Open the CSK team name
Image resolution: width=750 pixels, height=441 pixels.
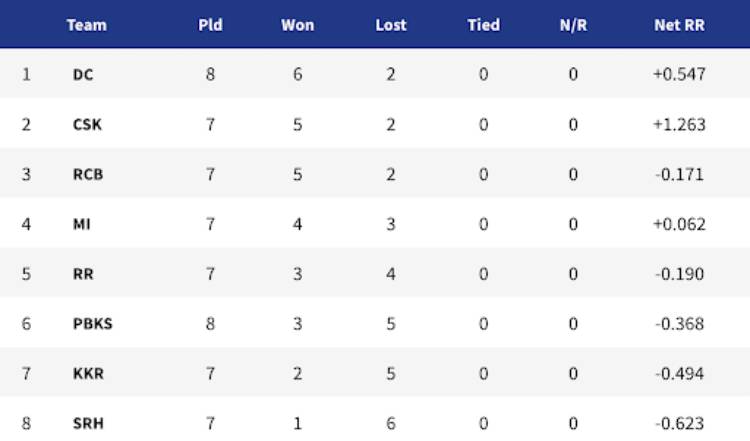tap(87, 125)
